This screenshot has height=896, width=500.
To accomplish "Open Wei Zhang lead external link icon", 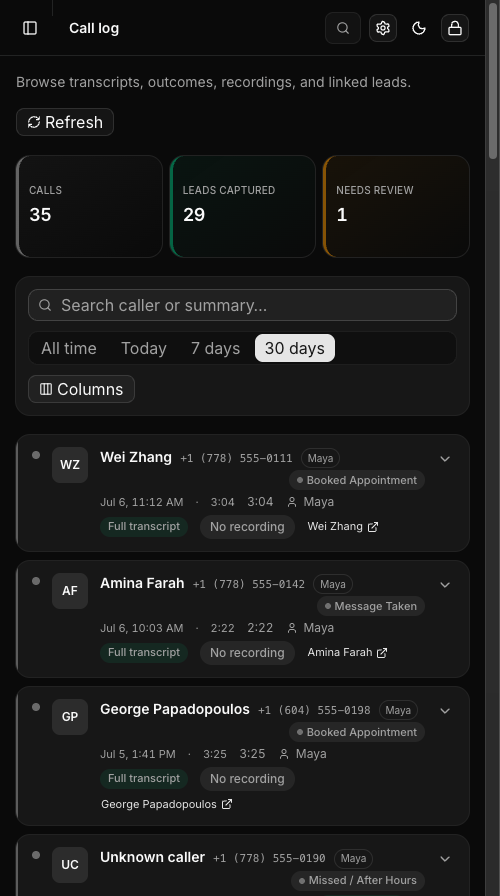I will [x=373, y=527].
